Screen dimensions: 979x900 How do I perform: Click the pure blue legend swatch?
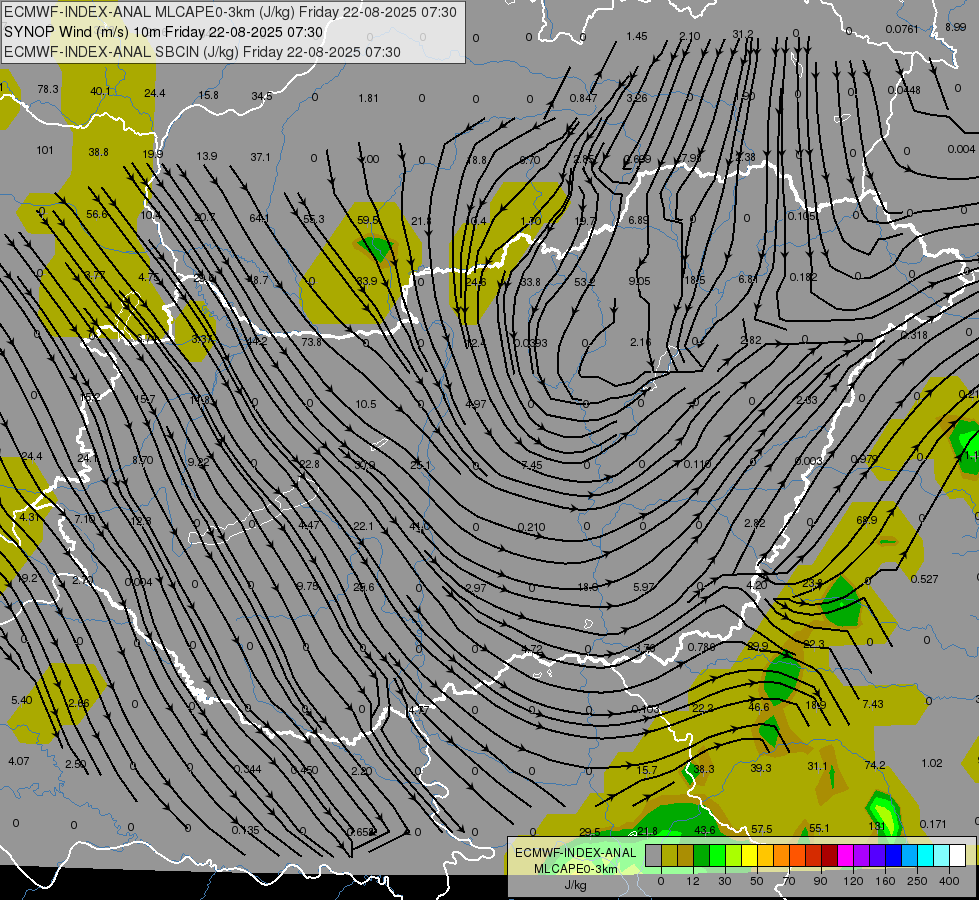pyautogui.click(x=894, y=856)
